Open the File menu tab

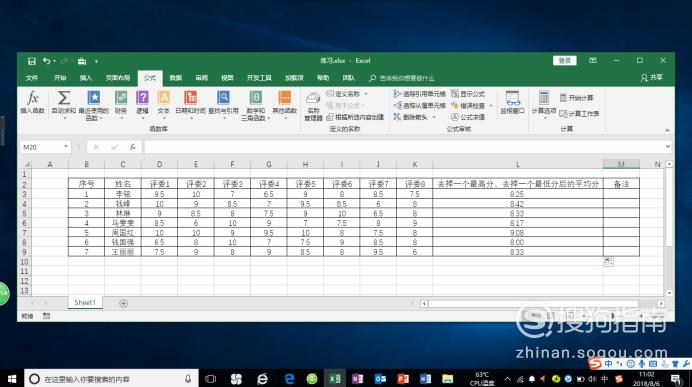32,78
